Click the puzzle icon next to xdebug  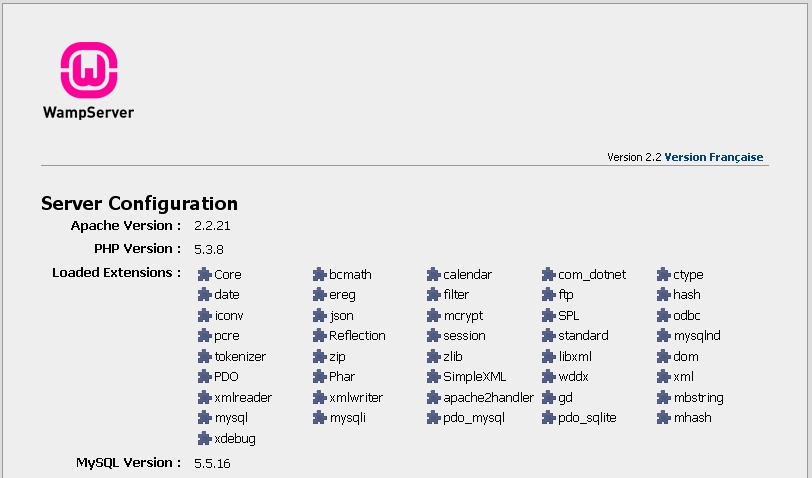pyautogui.click(x=205, y=439)
